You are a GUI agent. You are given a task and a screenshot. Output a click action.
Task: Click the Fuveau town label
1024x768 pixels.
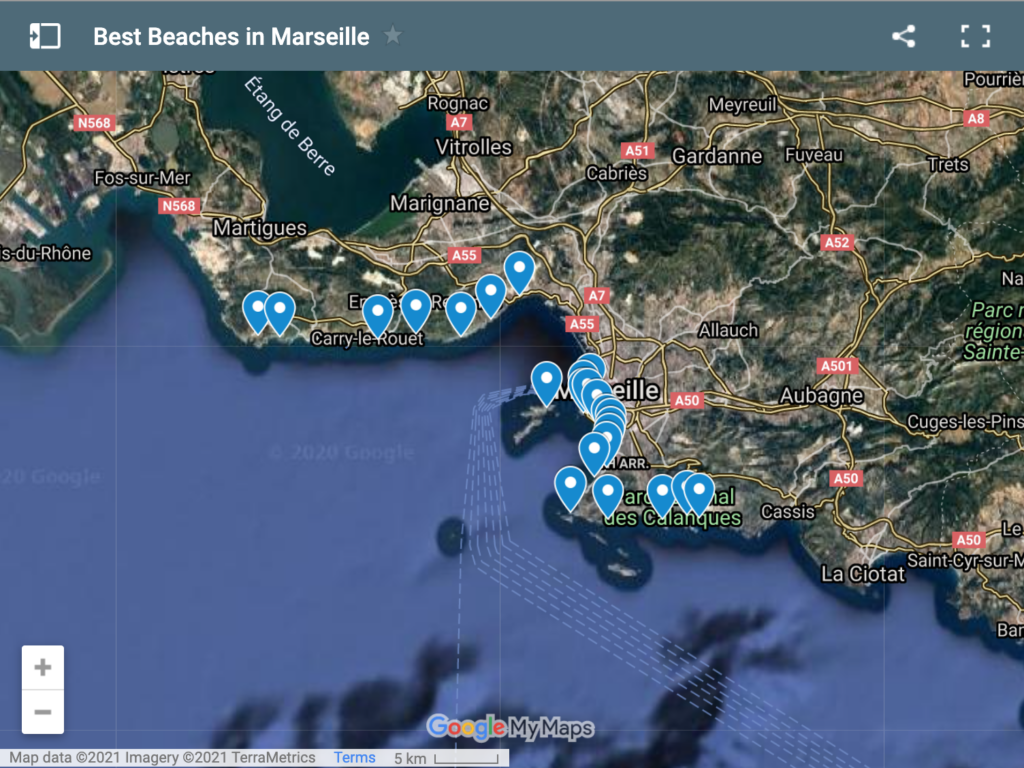814,155
